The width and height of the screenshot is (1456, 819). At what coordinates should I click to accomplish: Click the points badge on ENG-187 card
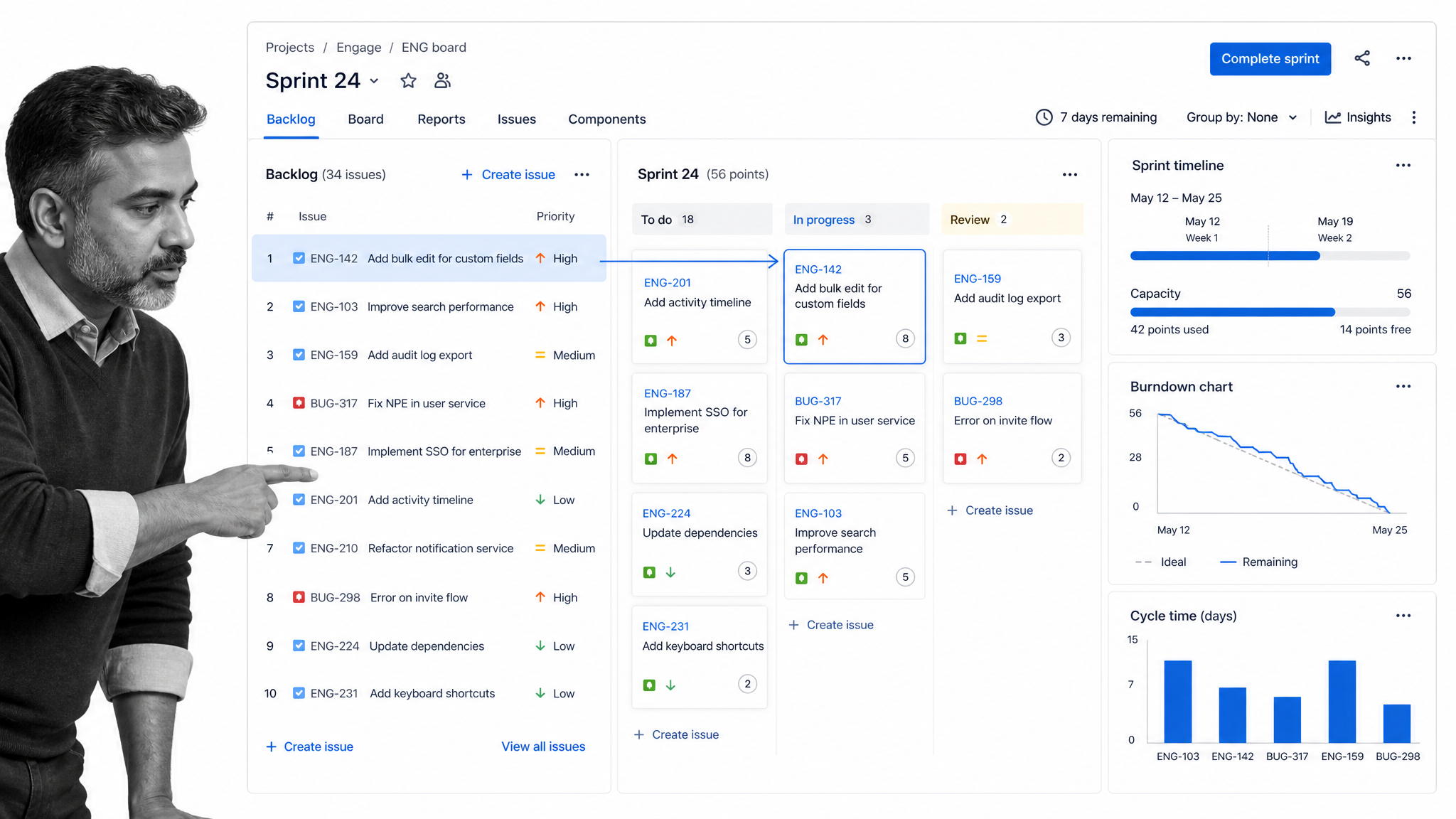pyautogui.click(x=747, y=458)
